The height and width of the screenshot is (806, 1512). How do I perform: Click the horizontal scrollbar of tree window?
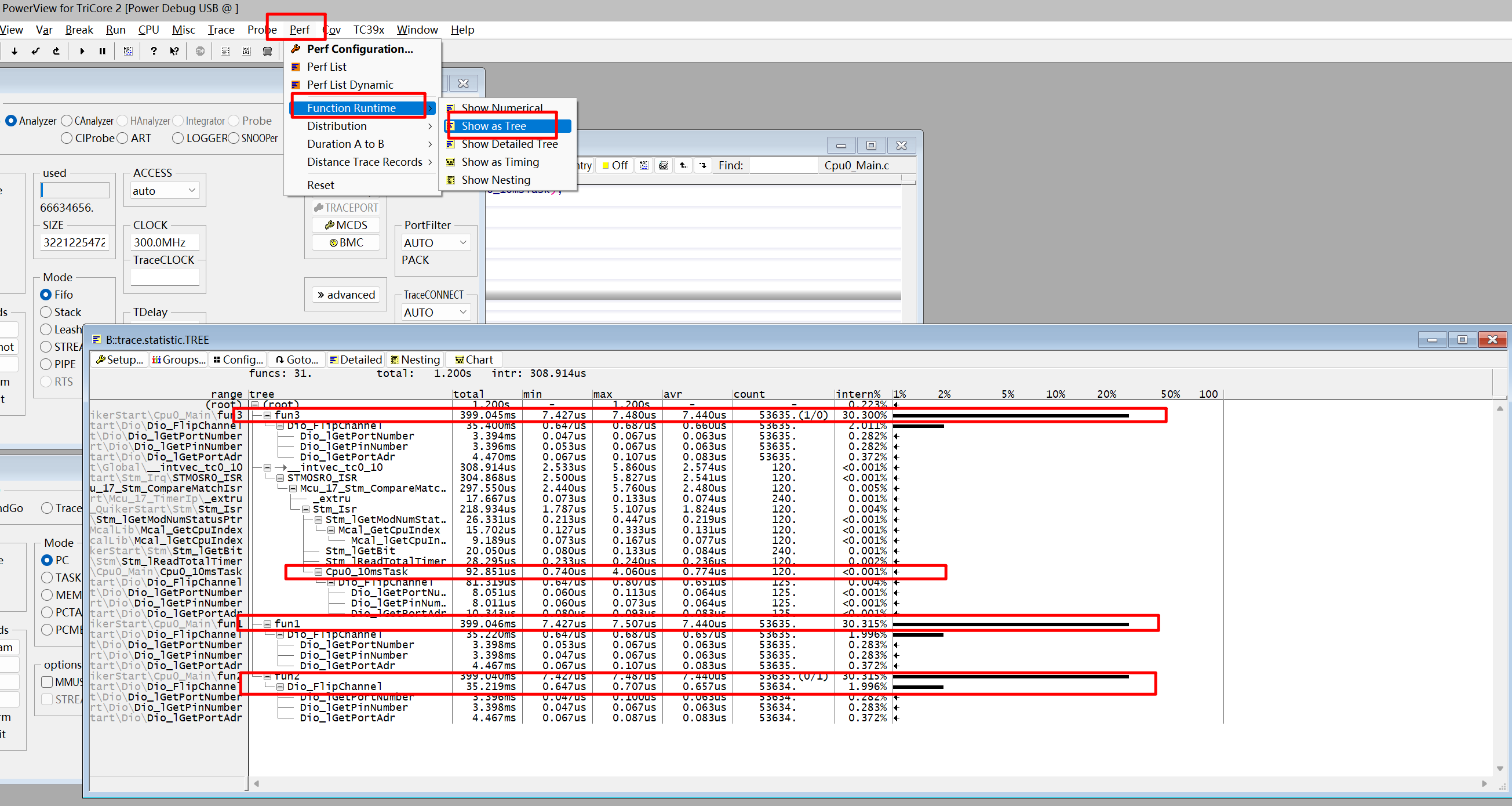tap(869, 783)
